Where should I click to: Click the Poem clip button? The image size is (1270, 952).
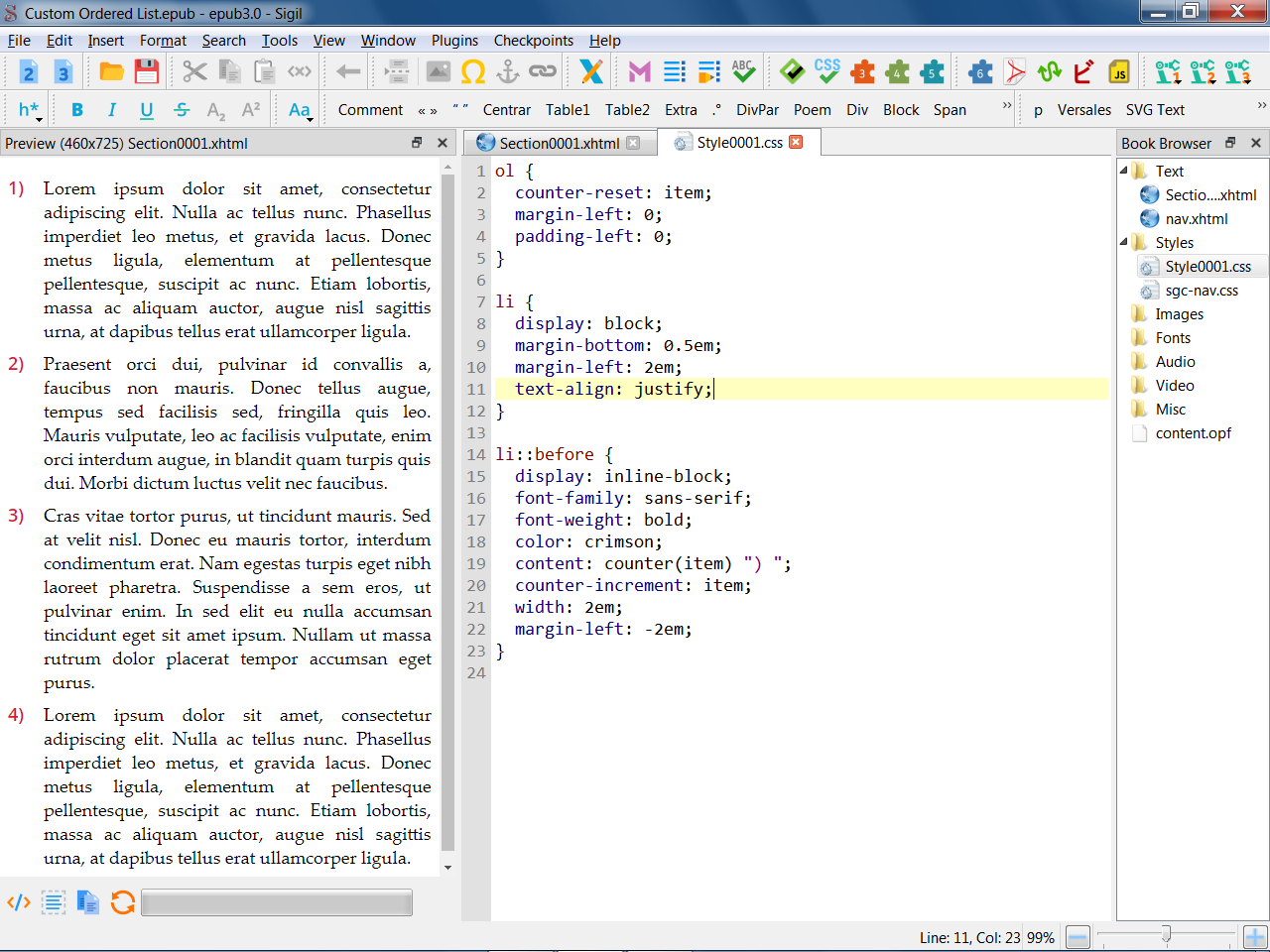click(812, 110)
